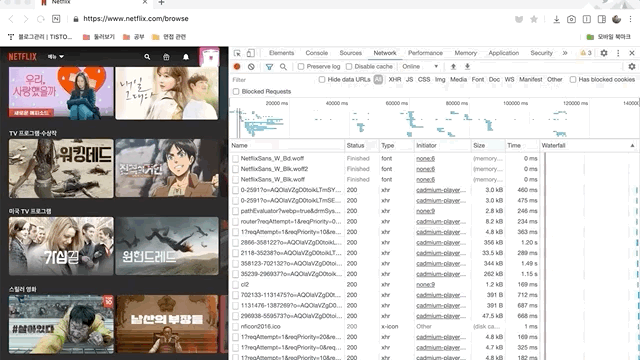Switch to the Memory tab
The width and height of the screenshot is (640, 360).
point(466,53)
